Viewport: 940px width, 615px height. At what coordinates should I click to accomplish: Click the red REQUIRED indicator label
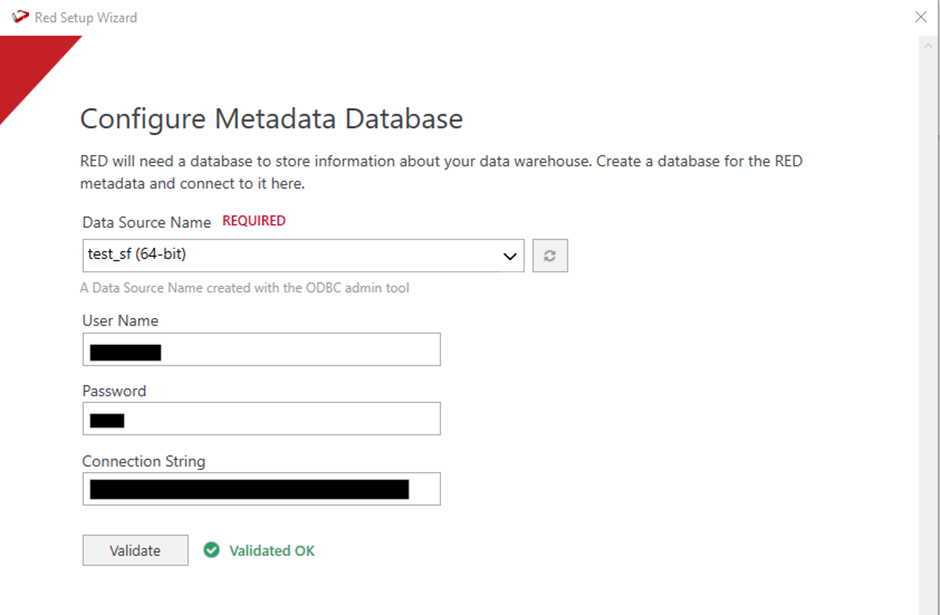point(253,221)
